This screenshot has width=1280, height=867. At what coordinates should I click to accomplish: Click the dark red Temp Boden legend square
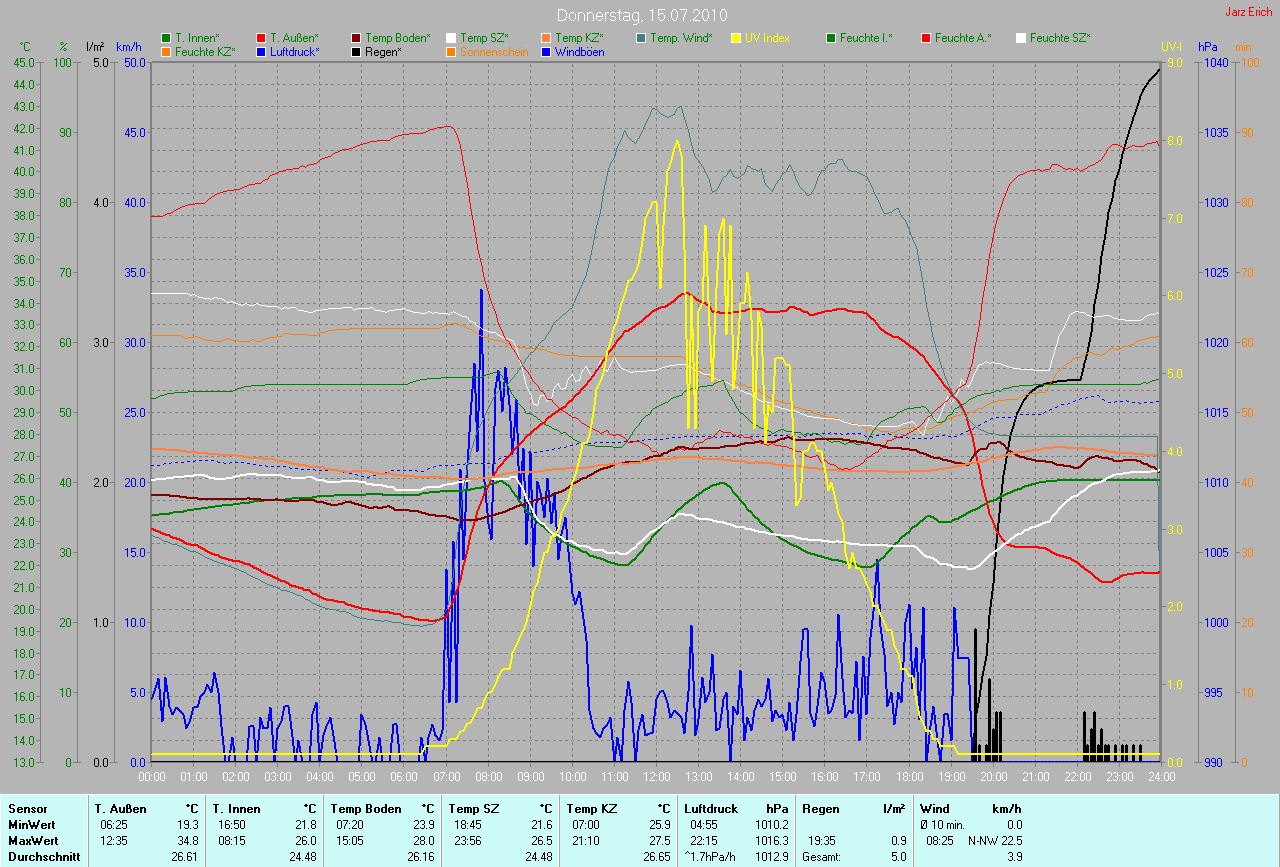click(356, 38)
